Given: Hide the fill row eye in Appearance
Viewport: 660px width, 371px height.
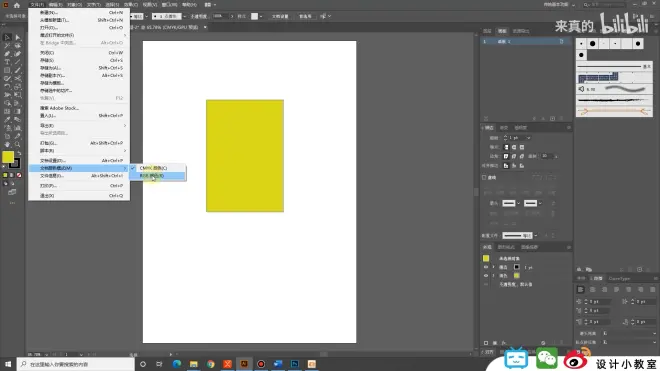Looking at the screenshot, I should pyautogui.click(x=486, y=276).
